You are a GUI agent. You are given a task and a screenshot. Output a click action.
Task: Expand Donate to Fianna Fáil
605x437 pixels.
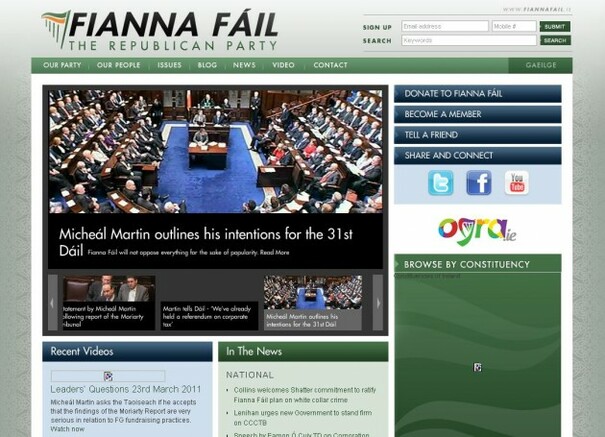coord(478,94)
